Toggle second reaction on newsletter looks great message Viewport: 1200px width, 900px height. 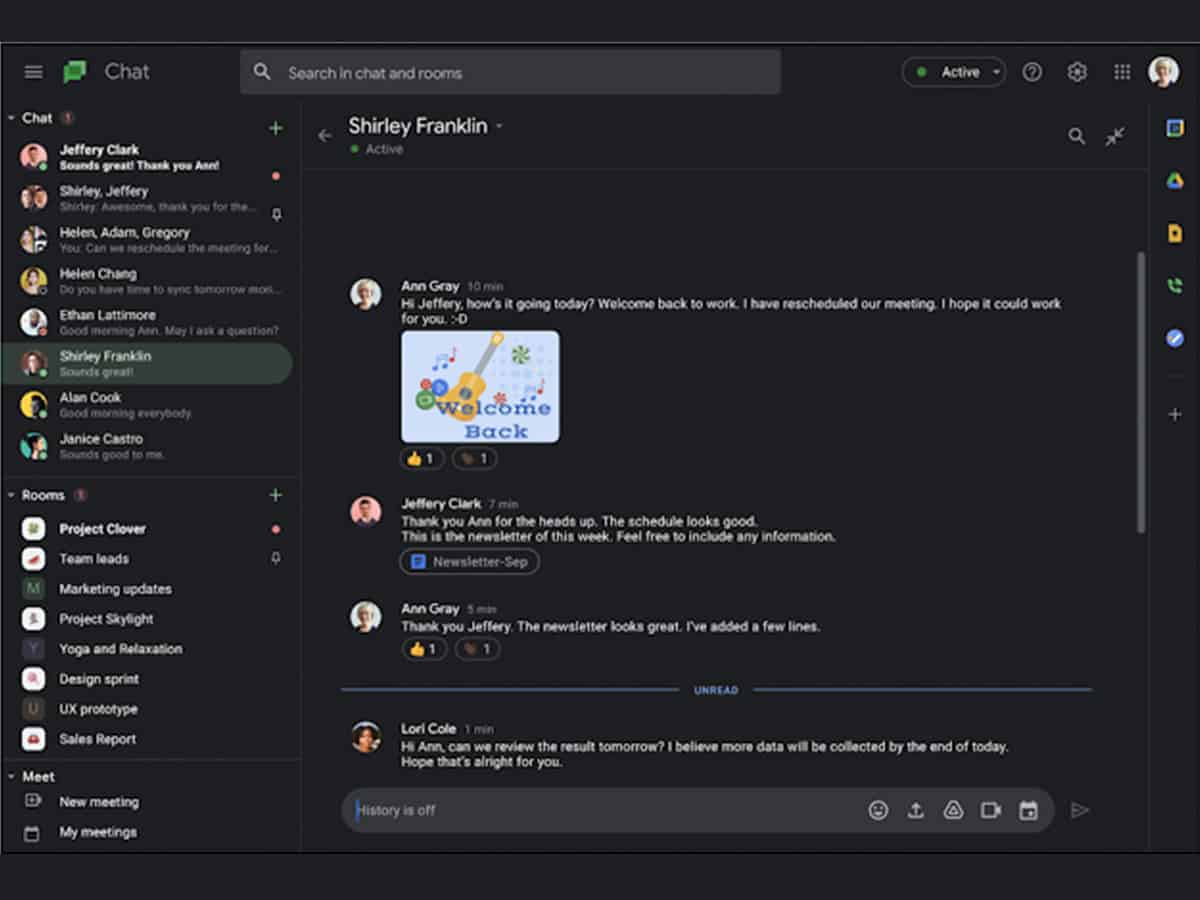pos(478,649)
